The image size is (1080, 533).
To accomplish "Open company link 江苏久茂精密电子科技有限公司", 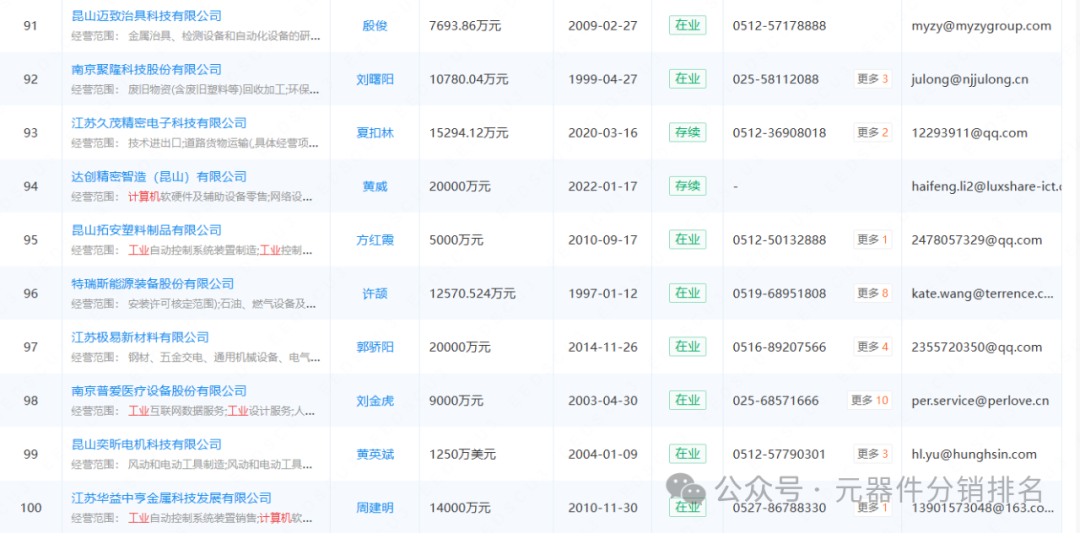I will 159,123.
